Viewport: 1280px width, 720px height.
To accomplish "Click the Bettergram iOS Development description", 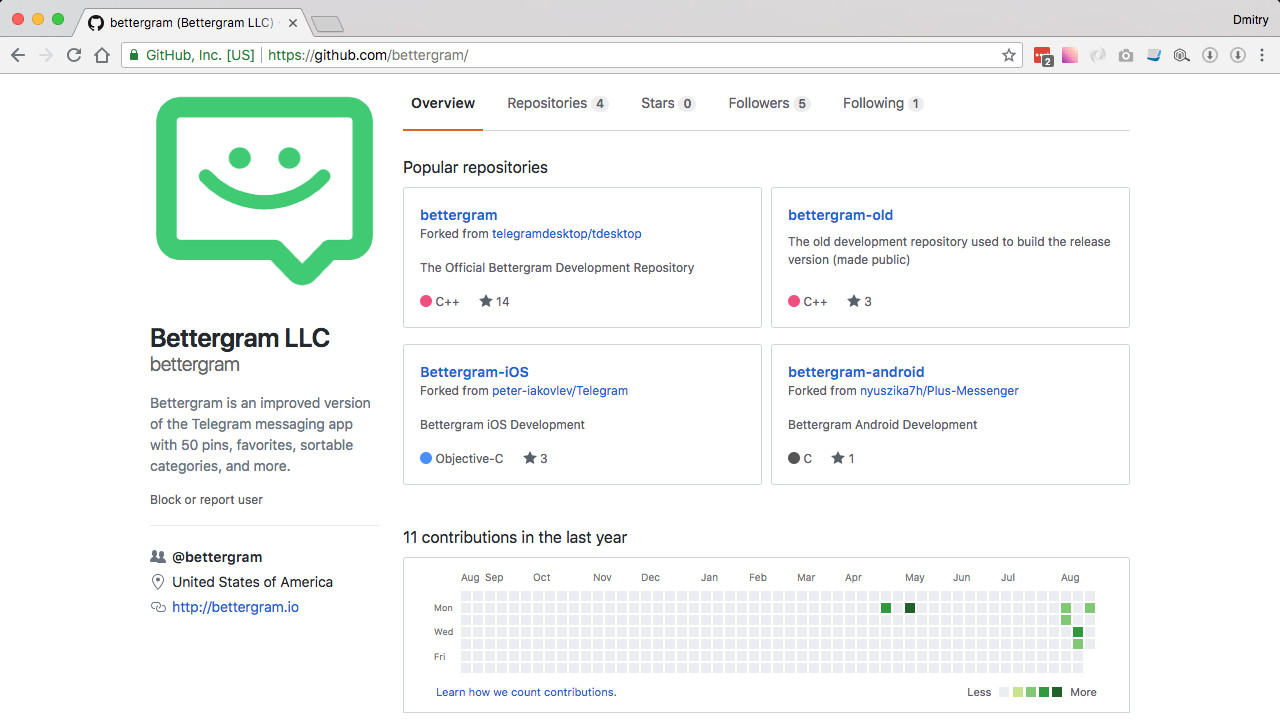I will point(502,425).
